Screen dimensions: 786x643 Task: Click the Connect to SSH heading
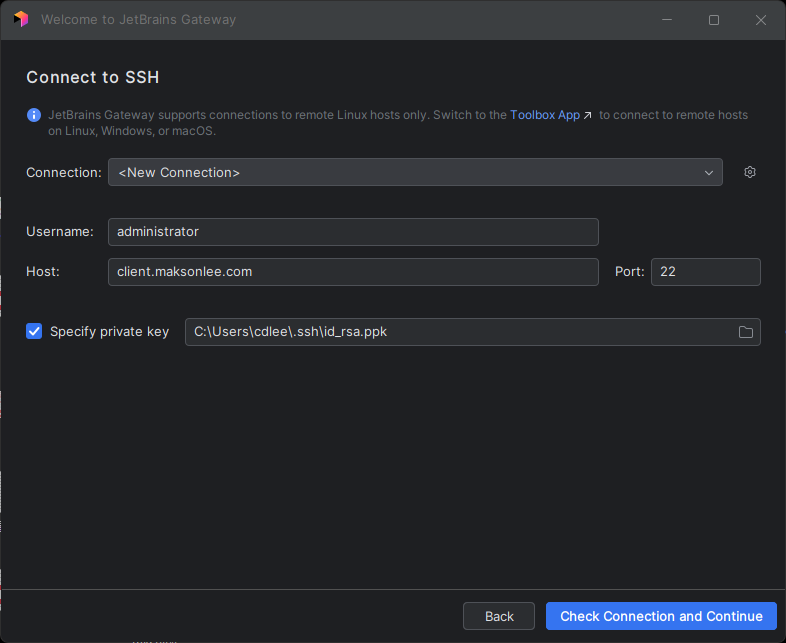coord(93,77)
